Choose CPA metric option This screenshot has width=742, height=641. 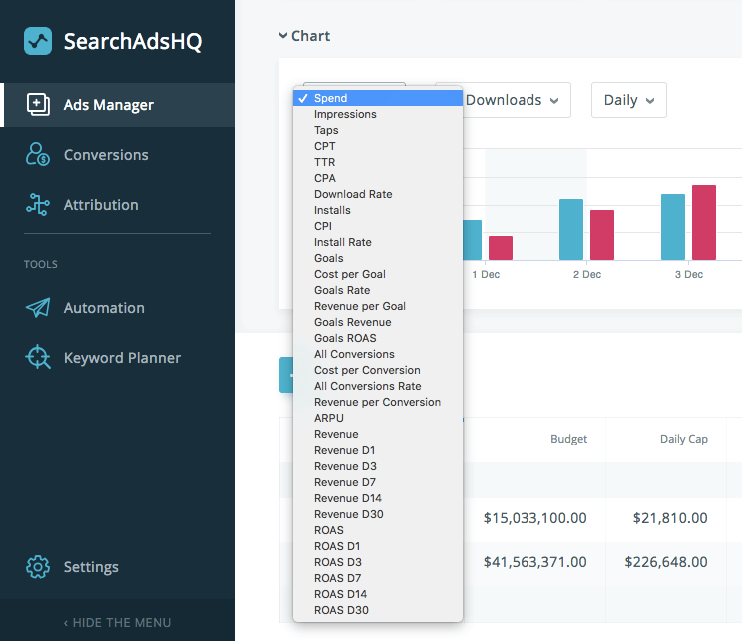[378, 178]
